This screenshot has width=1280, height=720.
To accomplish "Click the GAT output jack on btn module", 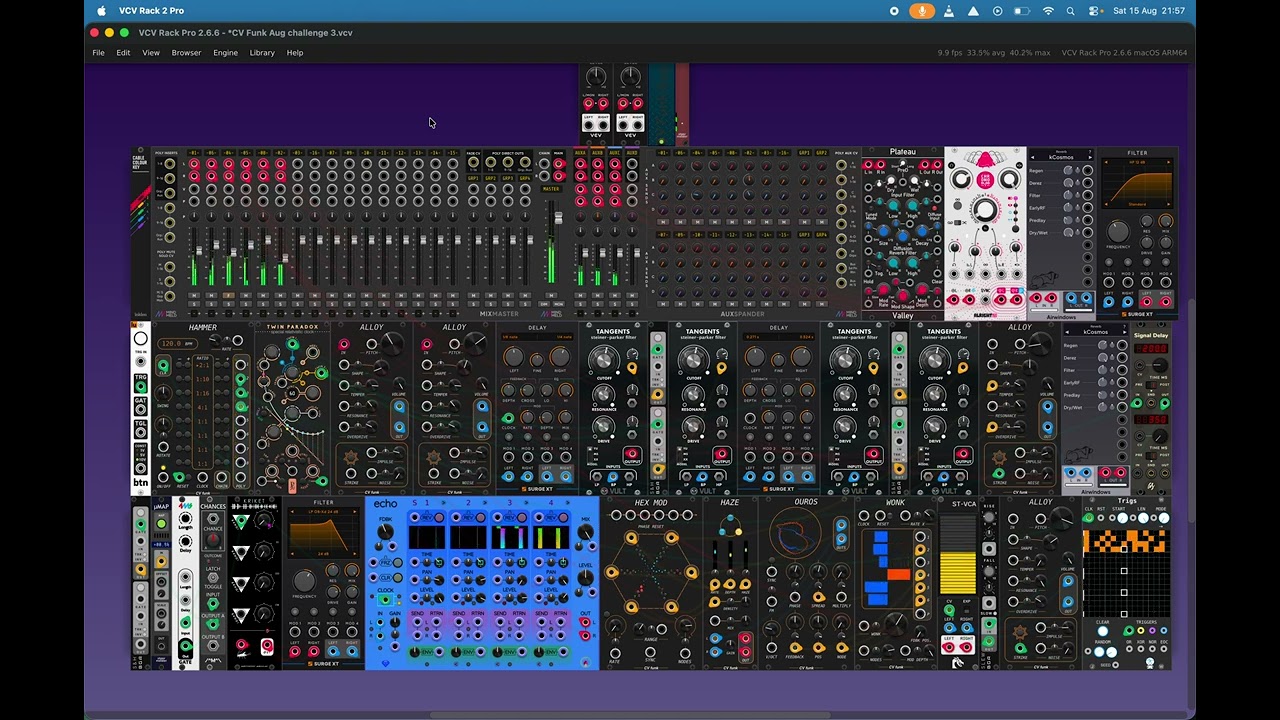I will coord(141,408).
